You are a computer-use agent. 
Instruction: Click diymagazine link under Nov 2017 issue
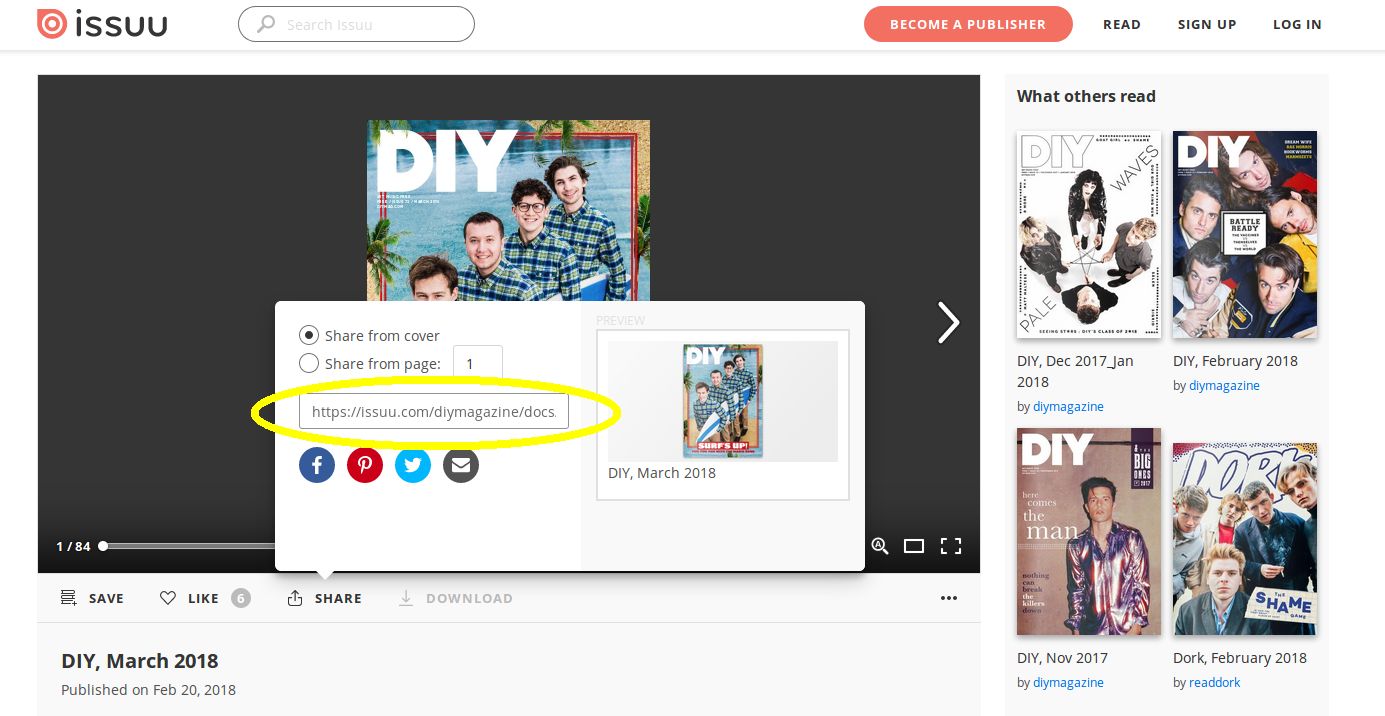[1068, 683]
